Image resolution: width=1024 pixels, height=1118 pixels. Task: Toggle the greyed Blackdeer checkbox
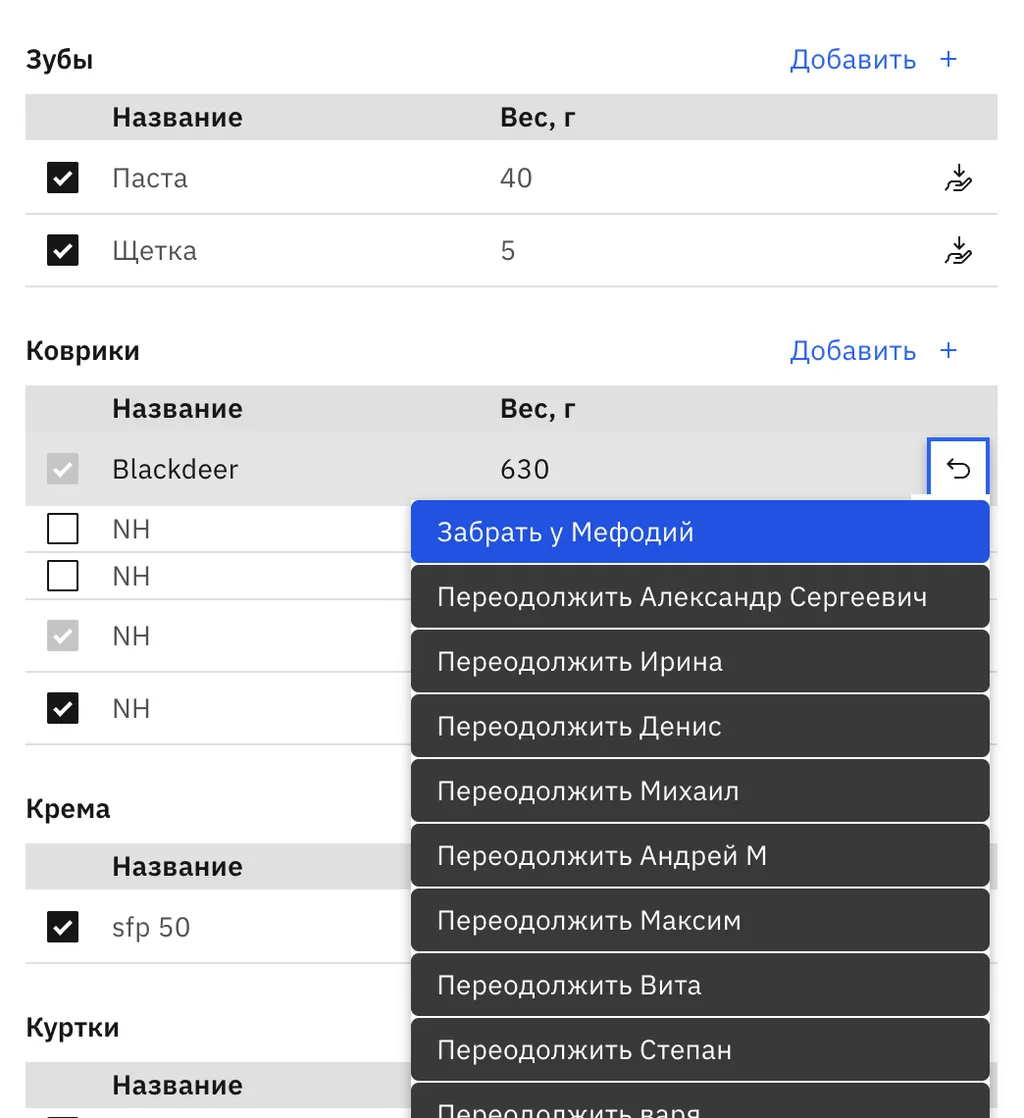(63, 469)
